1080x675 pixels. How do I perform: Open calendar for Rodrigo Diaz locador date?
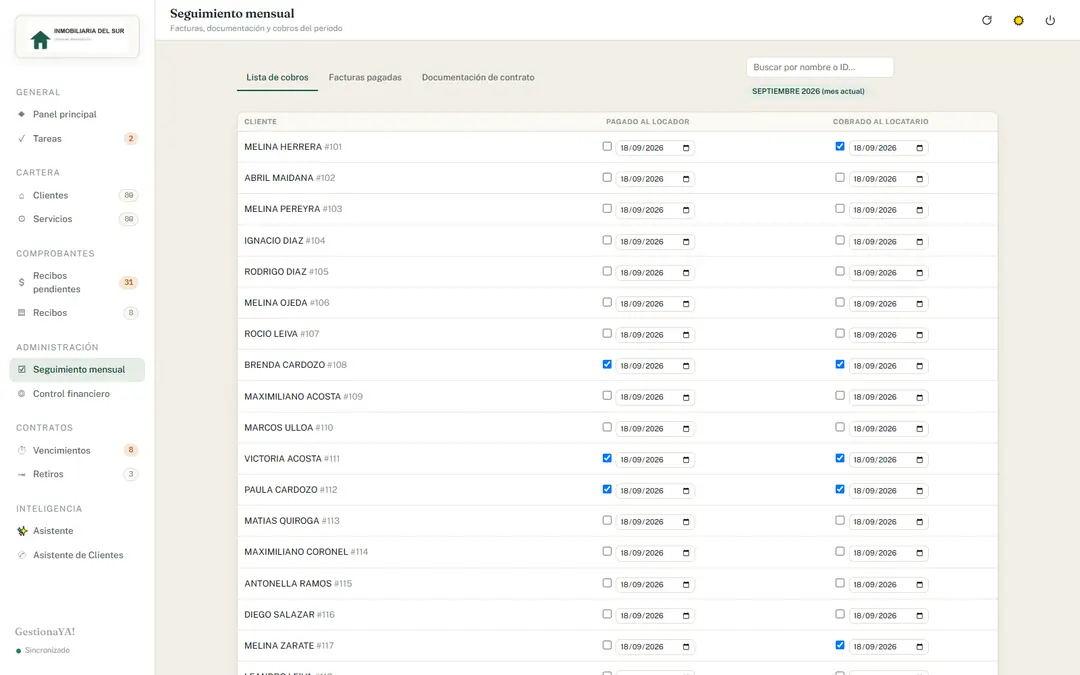pos(686,273)
